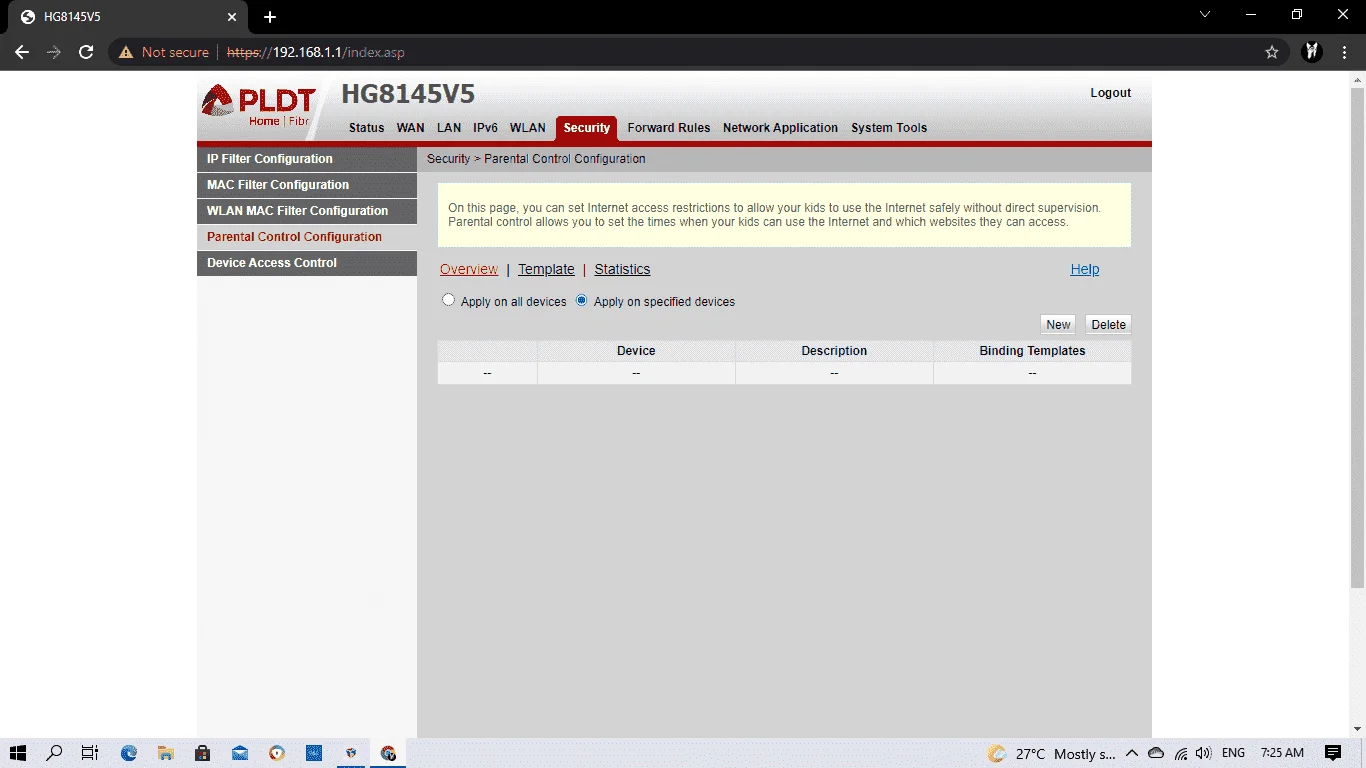Click the New button

point(1058,324)
